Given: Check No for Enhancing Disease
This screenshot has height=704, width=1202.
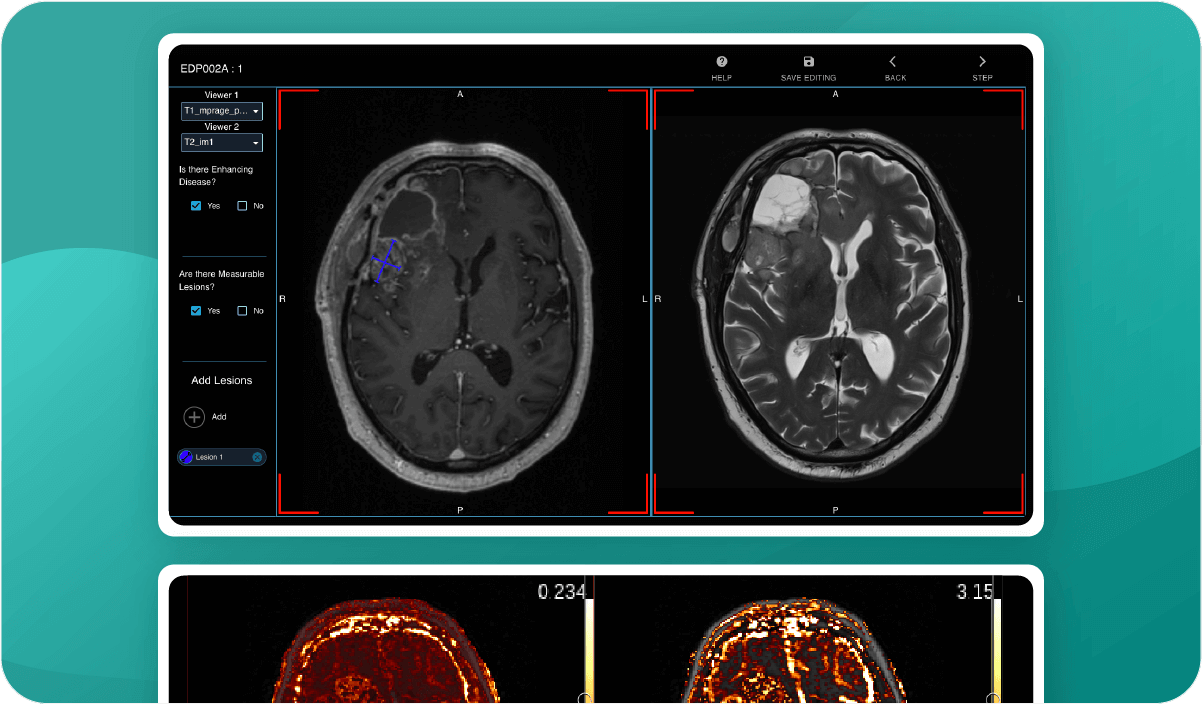Looking at the screenshot, I should tap(242, 206).
